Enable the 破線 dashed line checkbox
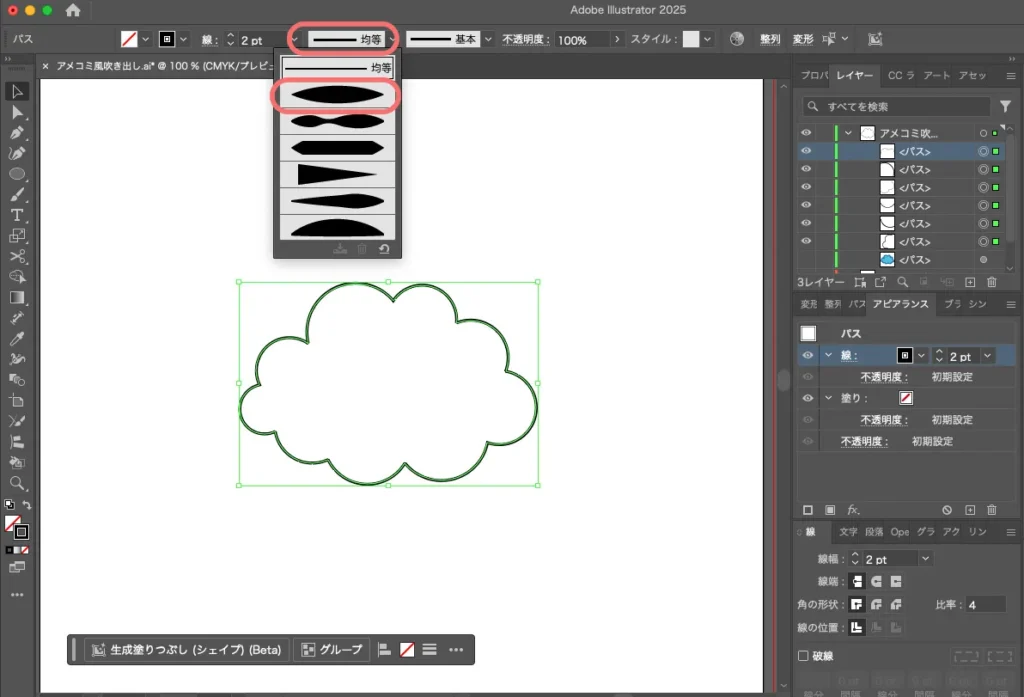Image resolution: width=1024 pixels, height=697 pixels. click(x=804, y=656)
